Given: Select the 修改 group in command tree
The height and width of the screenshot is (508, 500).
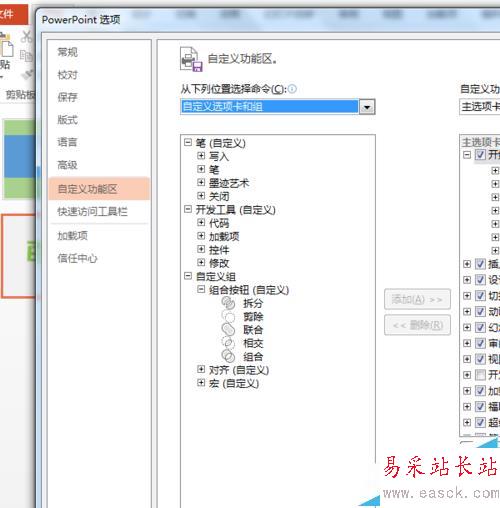Looking at the screenshot, I should (x=219, y=263).
